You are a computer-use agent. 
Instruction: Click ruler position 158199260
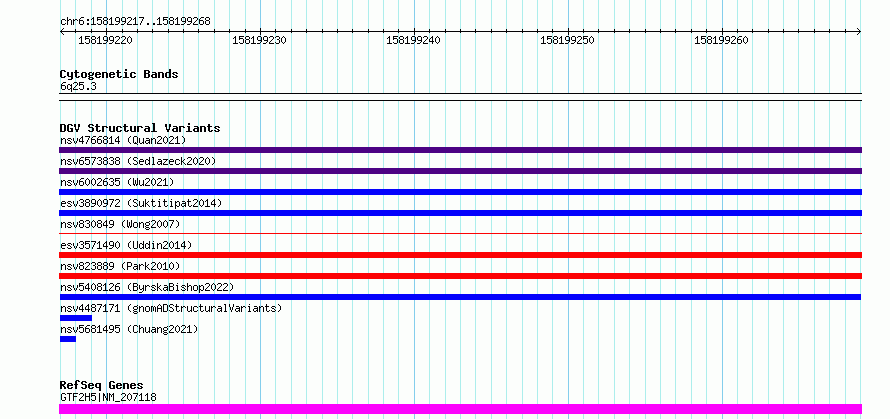[x=721, y=41]
